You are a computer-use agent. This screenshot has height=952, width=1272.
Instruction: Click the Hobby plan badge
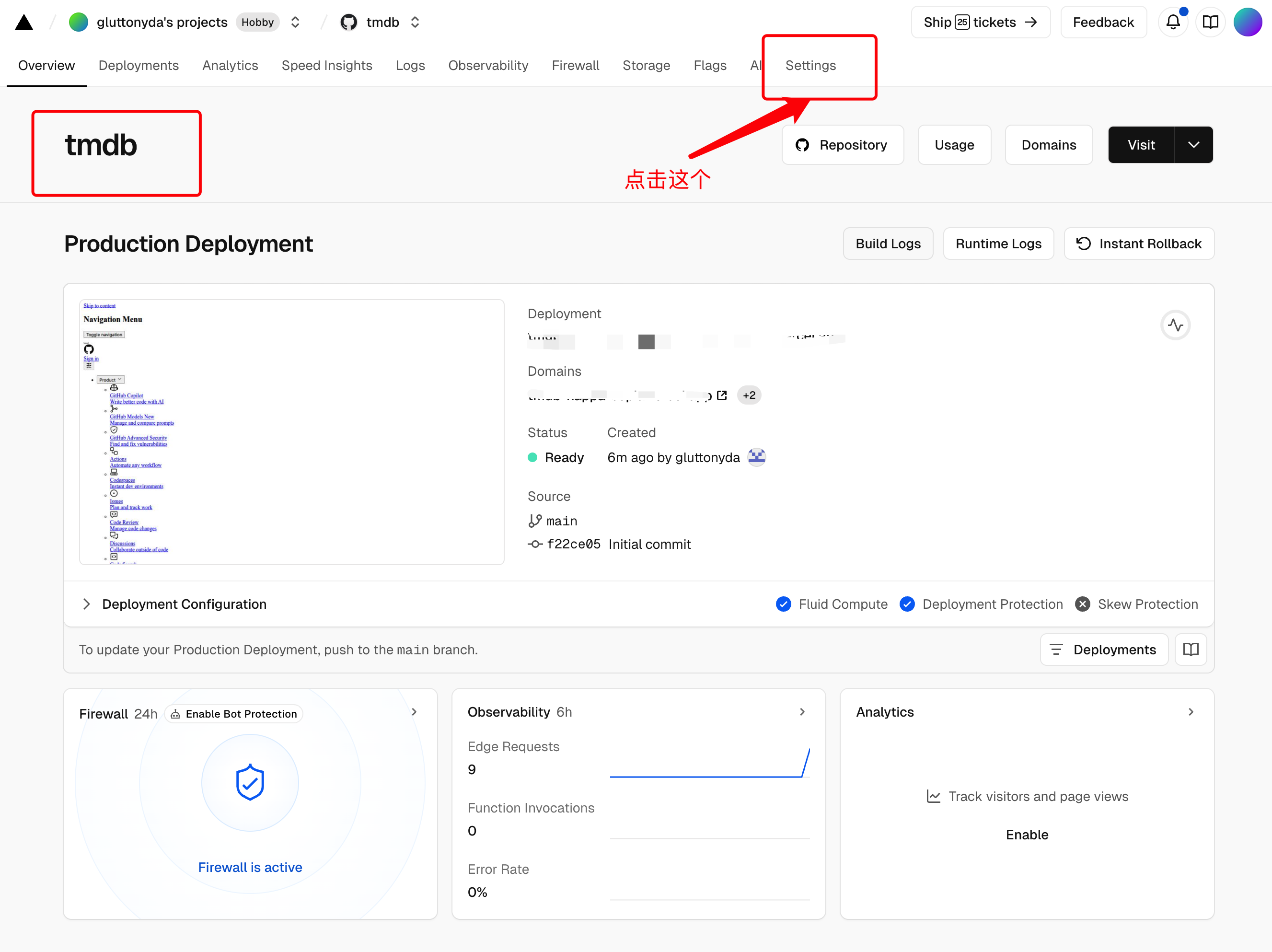click(257, 23)
